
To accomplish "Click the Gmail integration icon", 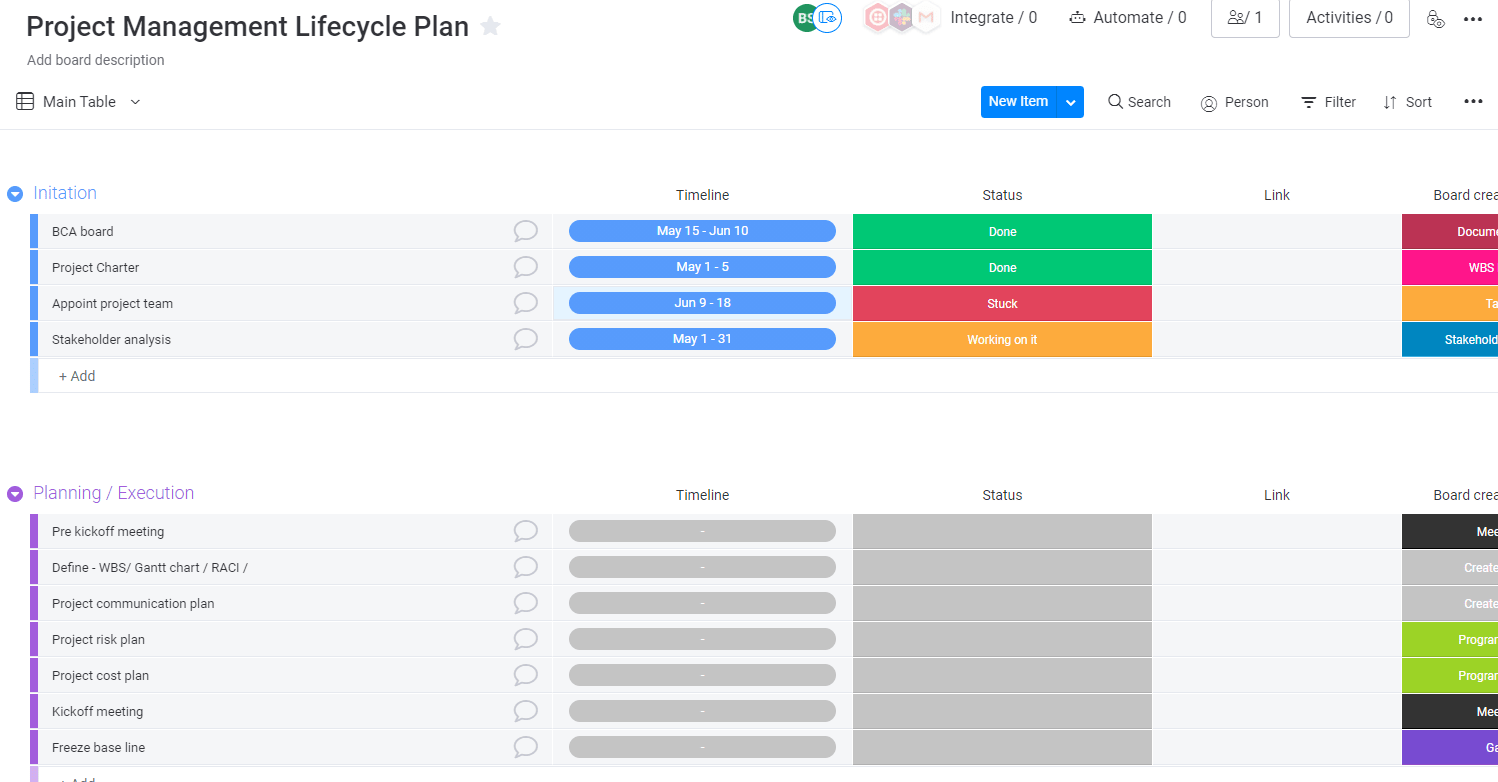I will tap(927, 17).
